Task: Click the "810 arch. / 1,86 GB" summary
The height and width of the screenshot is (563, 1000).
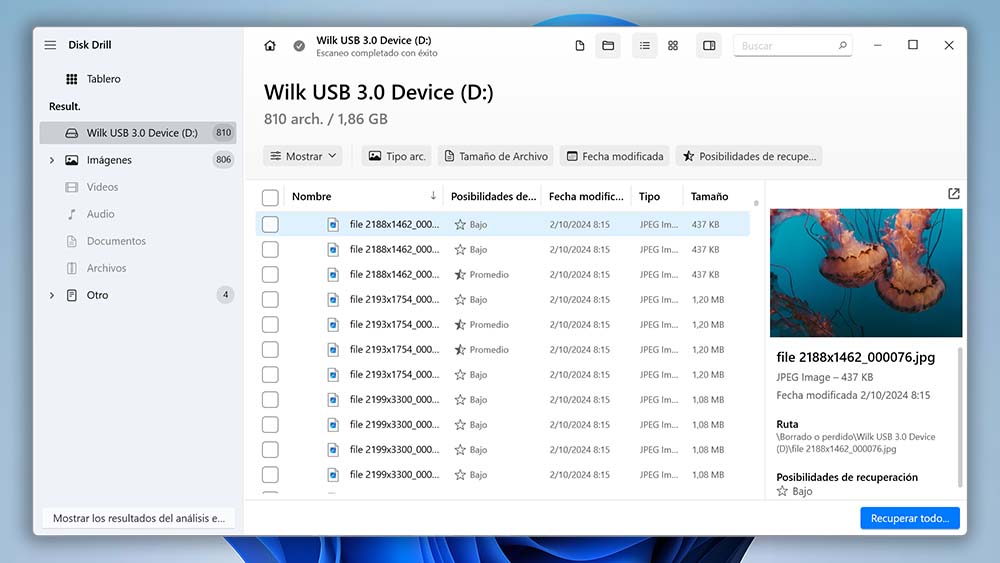Action: tap(326, 119)
